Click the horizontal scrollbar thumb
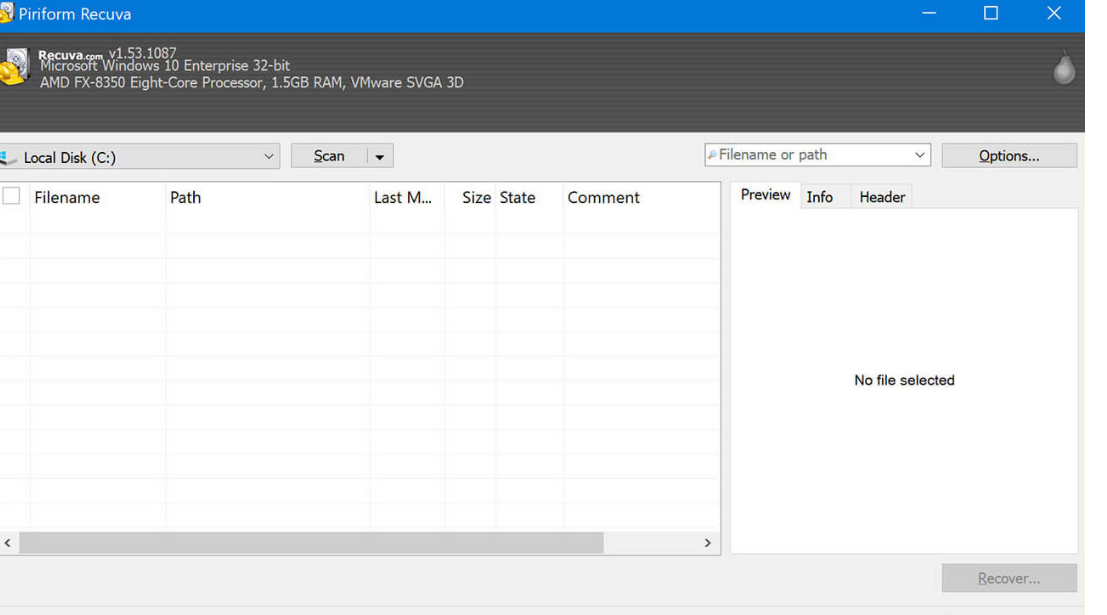 coord(310,543)
